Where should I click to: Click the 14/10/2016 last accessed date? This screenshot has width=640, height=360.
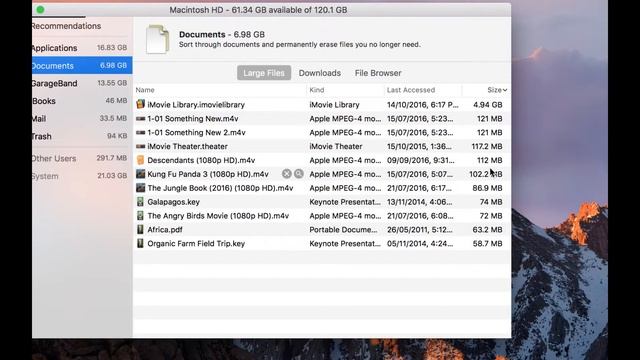point(422,104)
